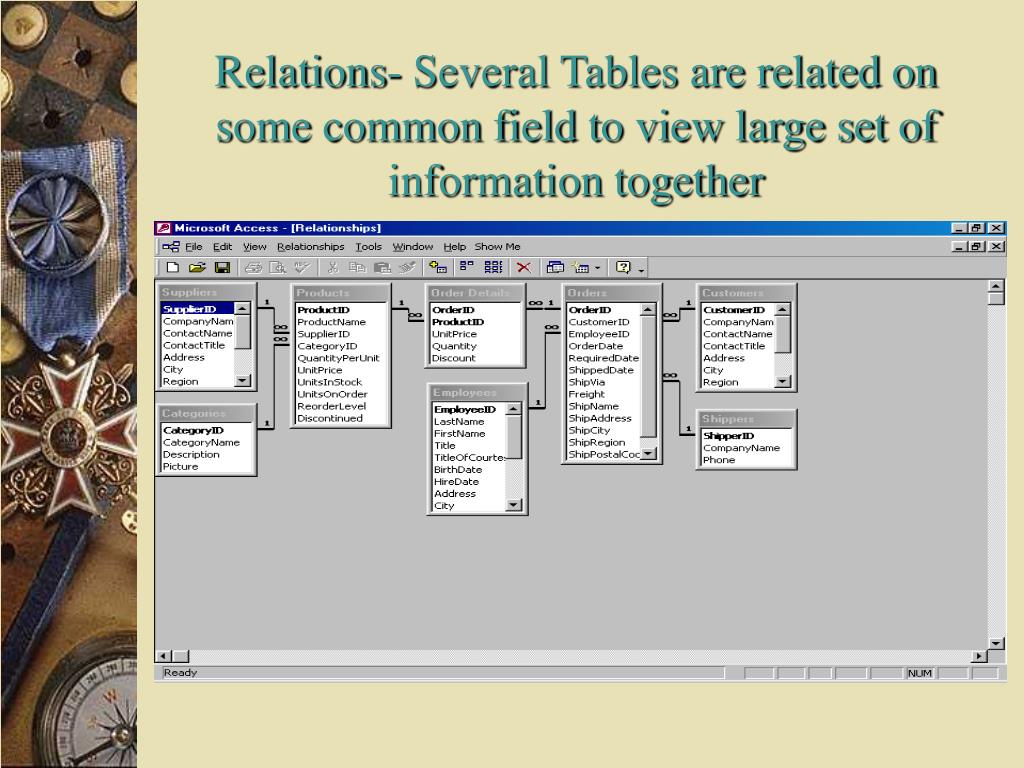Click Show All Relationships icon
This screenshot has width=1024, height=768.
coord(493,267)
